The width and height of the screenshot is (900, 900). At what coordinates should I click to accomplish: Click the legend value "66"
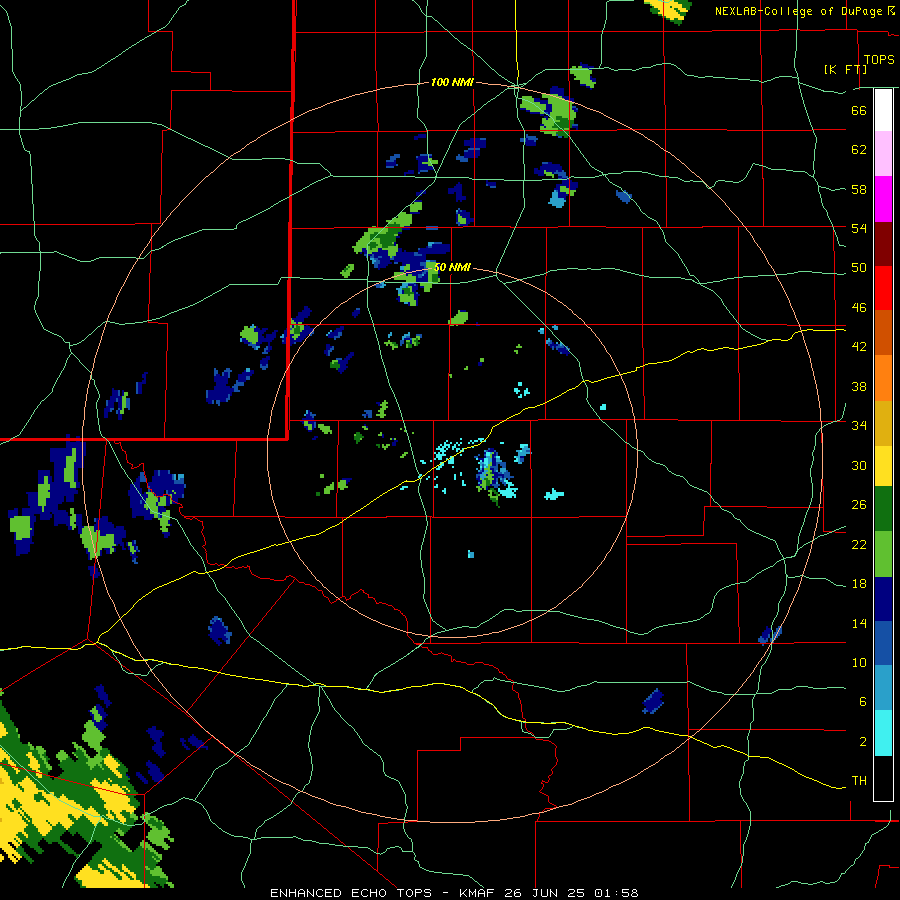pos(859,110)
